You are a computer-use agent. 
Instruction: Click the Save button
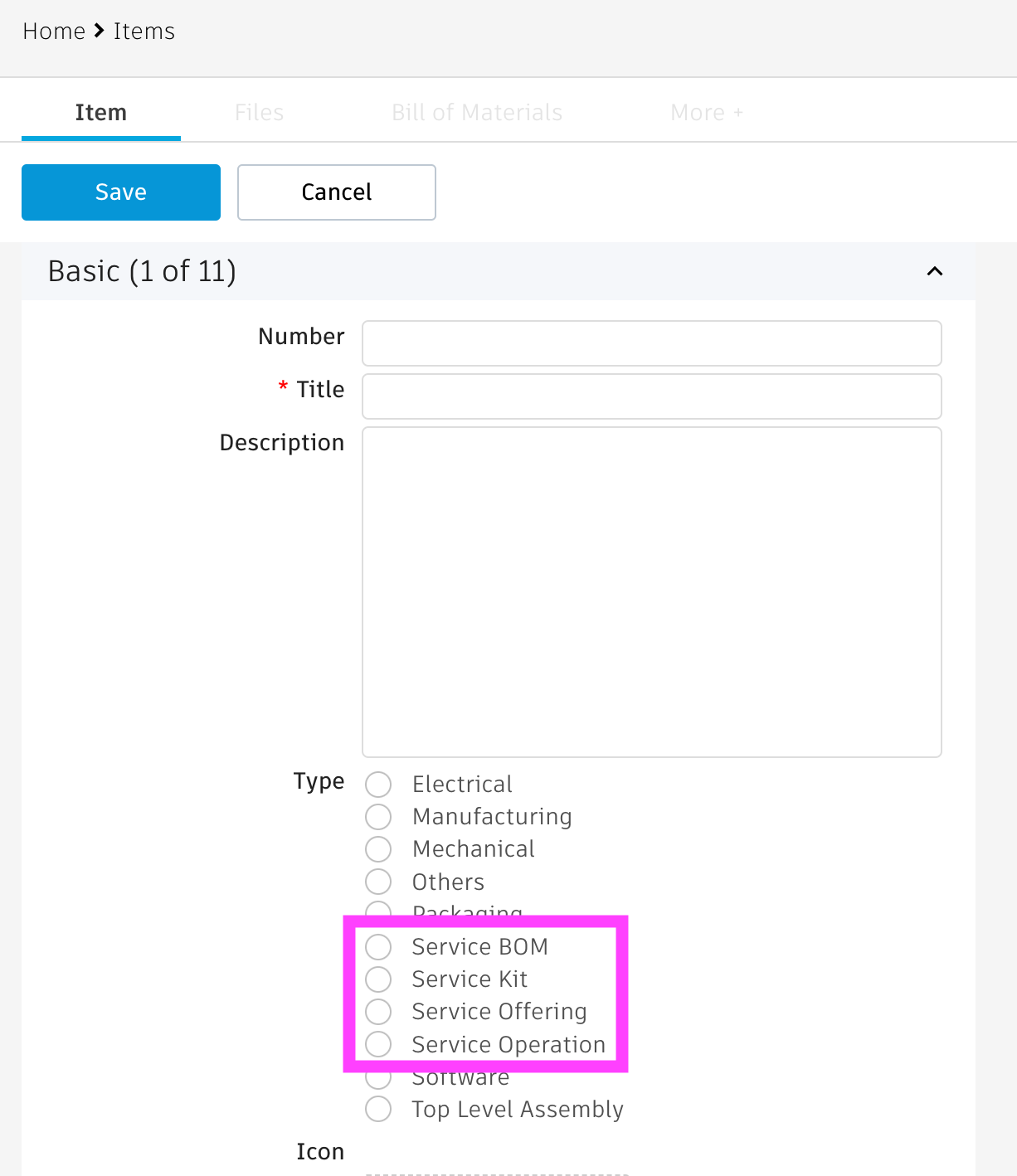tap(121, 192)
